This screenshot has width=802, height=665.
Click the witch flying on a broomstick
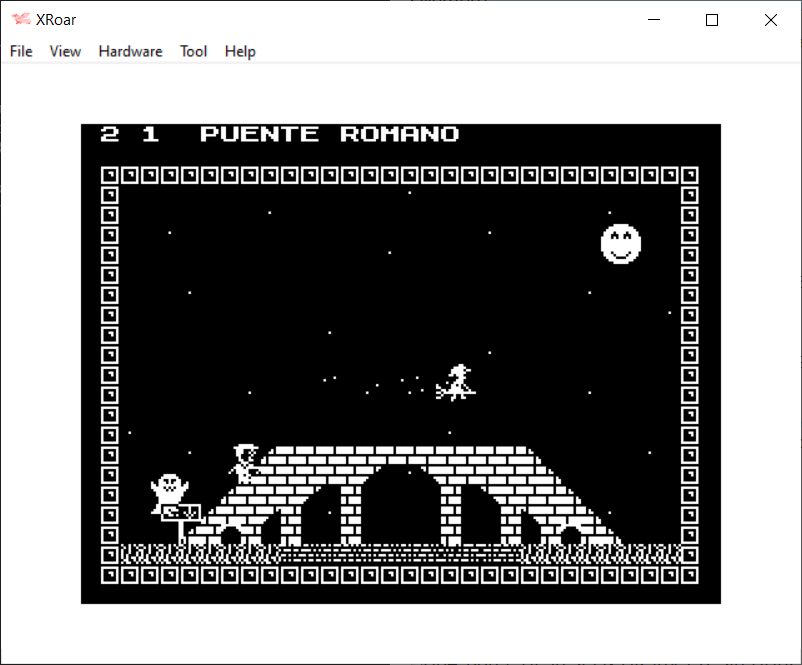pos(456,383)
